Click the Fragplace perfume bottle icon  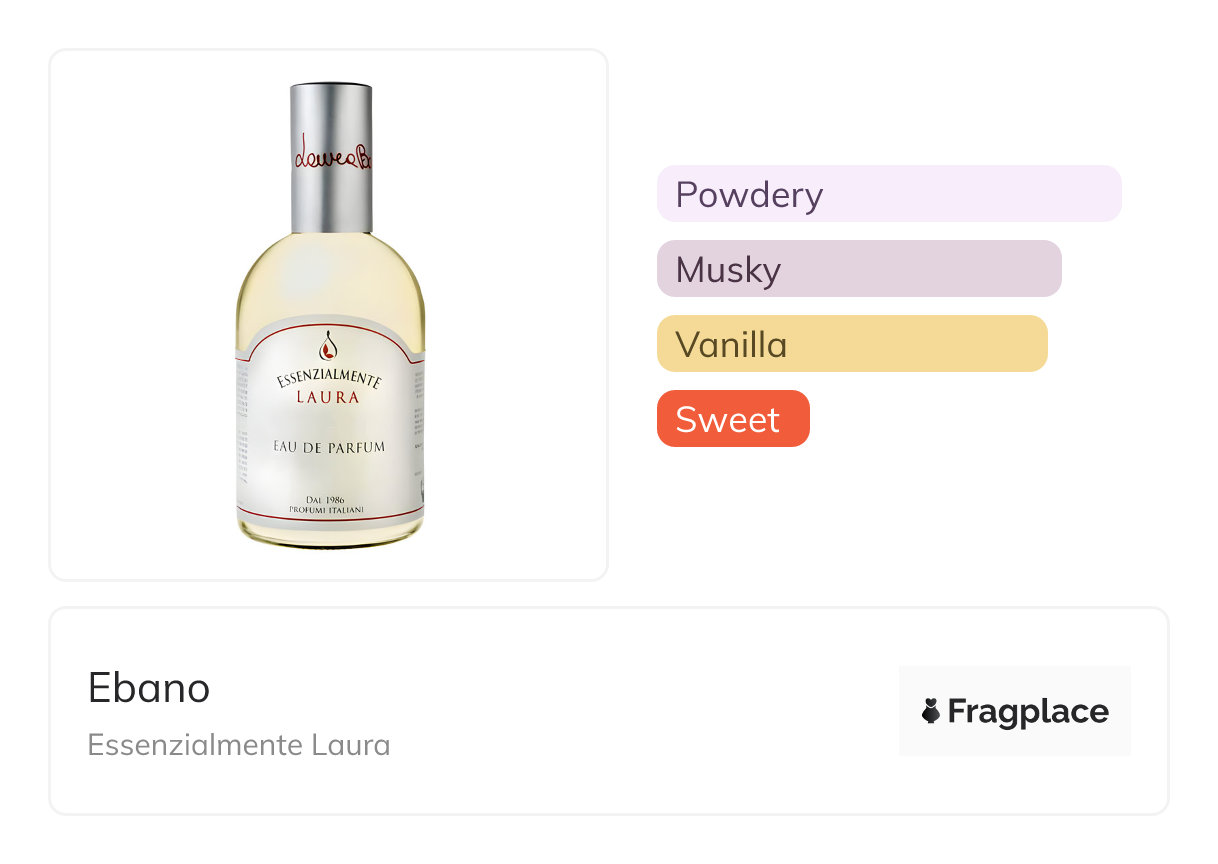(931, 711)
